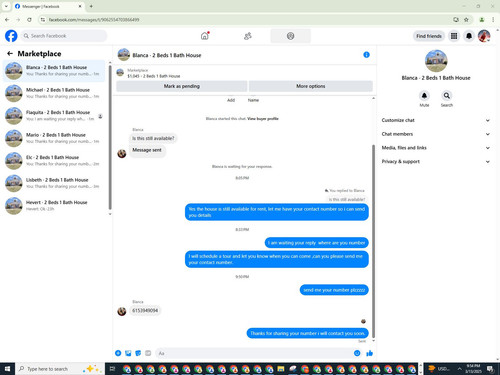Image resolution: width=500 pixels, height=375 pixels.
Task: Open the Groups icon in top navigation
Action: click(291, 36)
